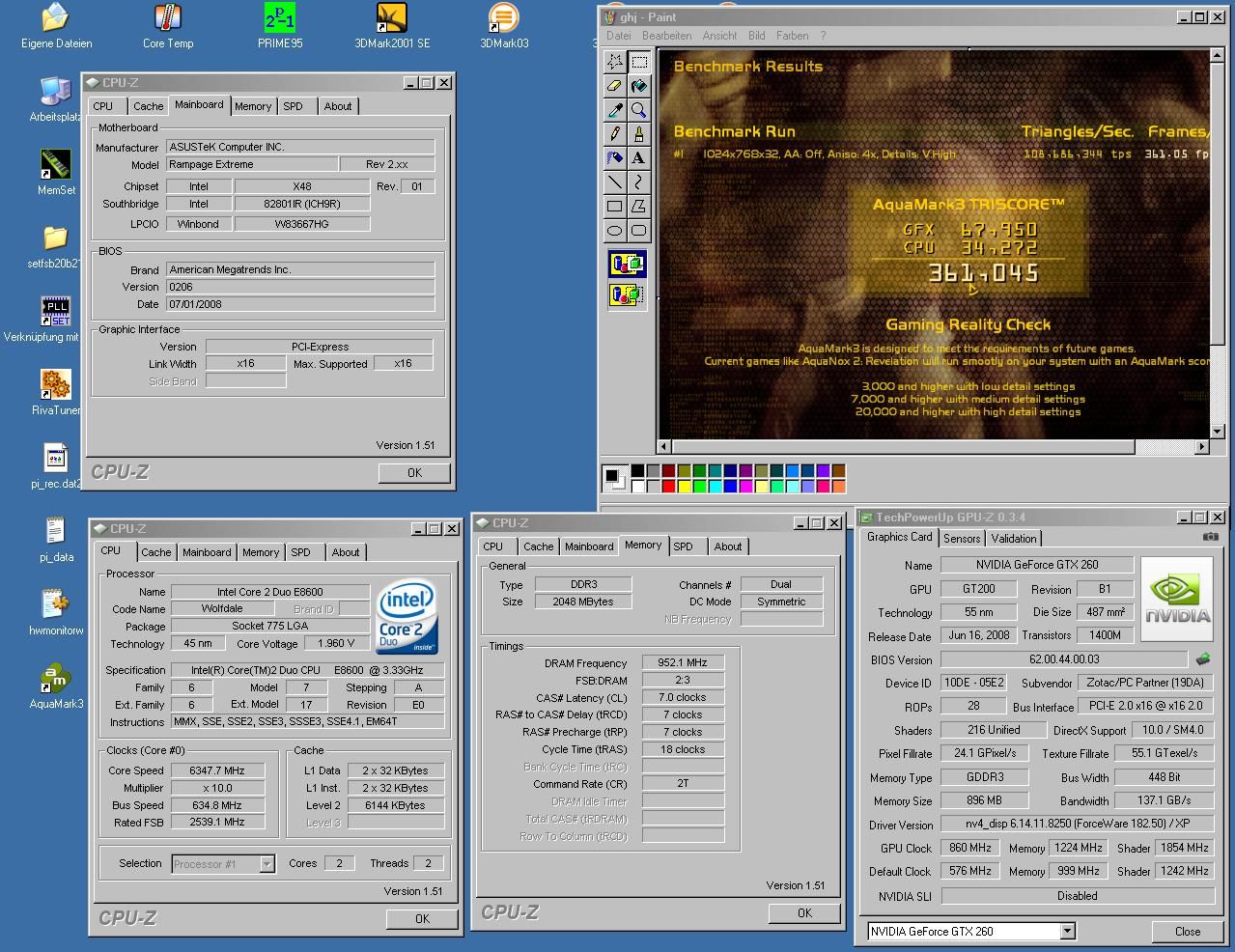Screen dimensions: 1235x952
Task: Enable opaque selection mode in Paint
Action: (627, 264)
